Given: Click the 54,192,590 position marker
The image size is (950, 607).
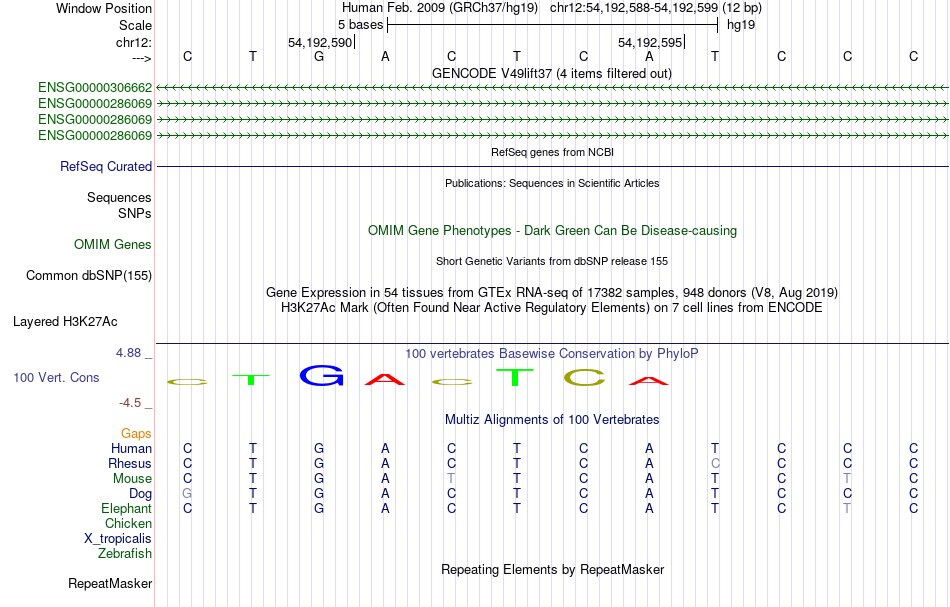Looking at the screenshot, I should [320, 42].
